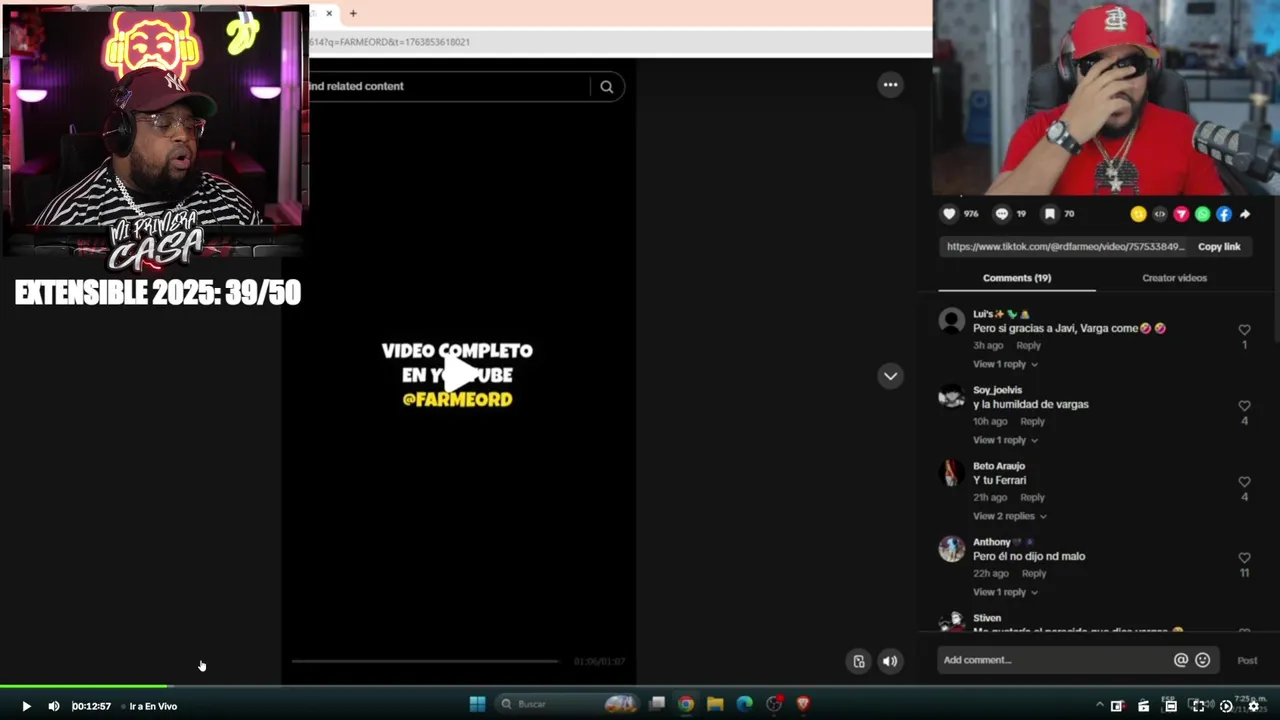The image size is (1280, 720).
Task: Open the Soy_joelvis username
Action: pos(997,390)
